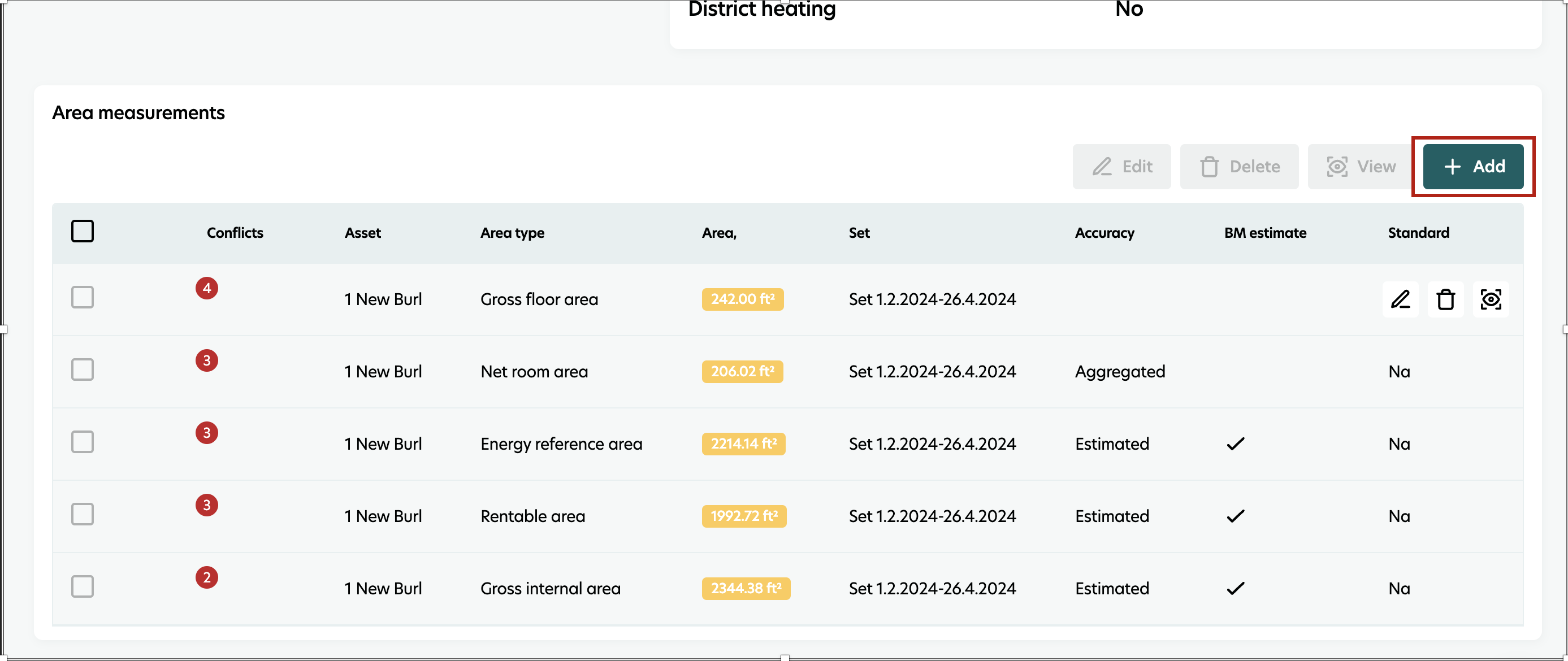The width and height of the screenshot is (1568, 661).
Task: Click the View button in the toolbar
Action: 1361,166
